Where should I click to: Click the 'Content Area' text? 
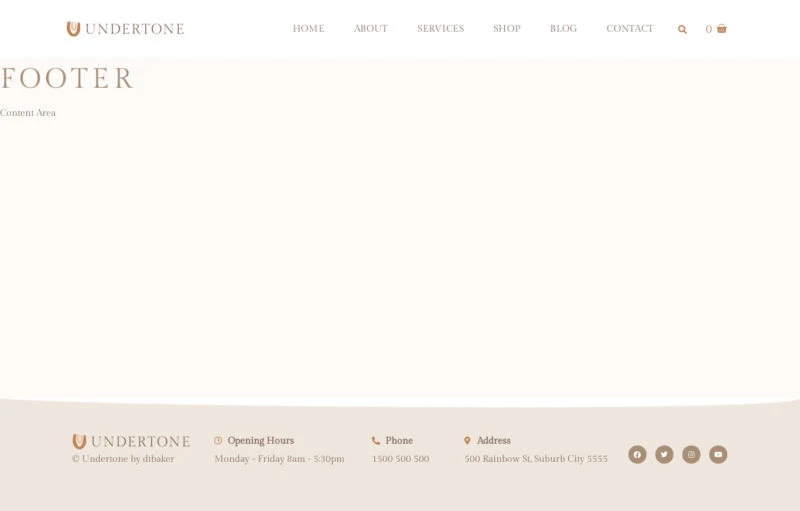click(x=28, y=113)
